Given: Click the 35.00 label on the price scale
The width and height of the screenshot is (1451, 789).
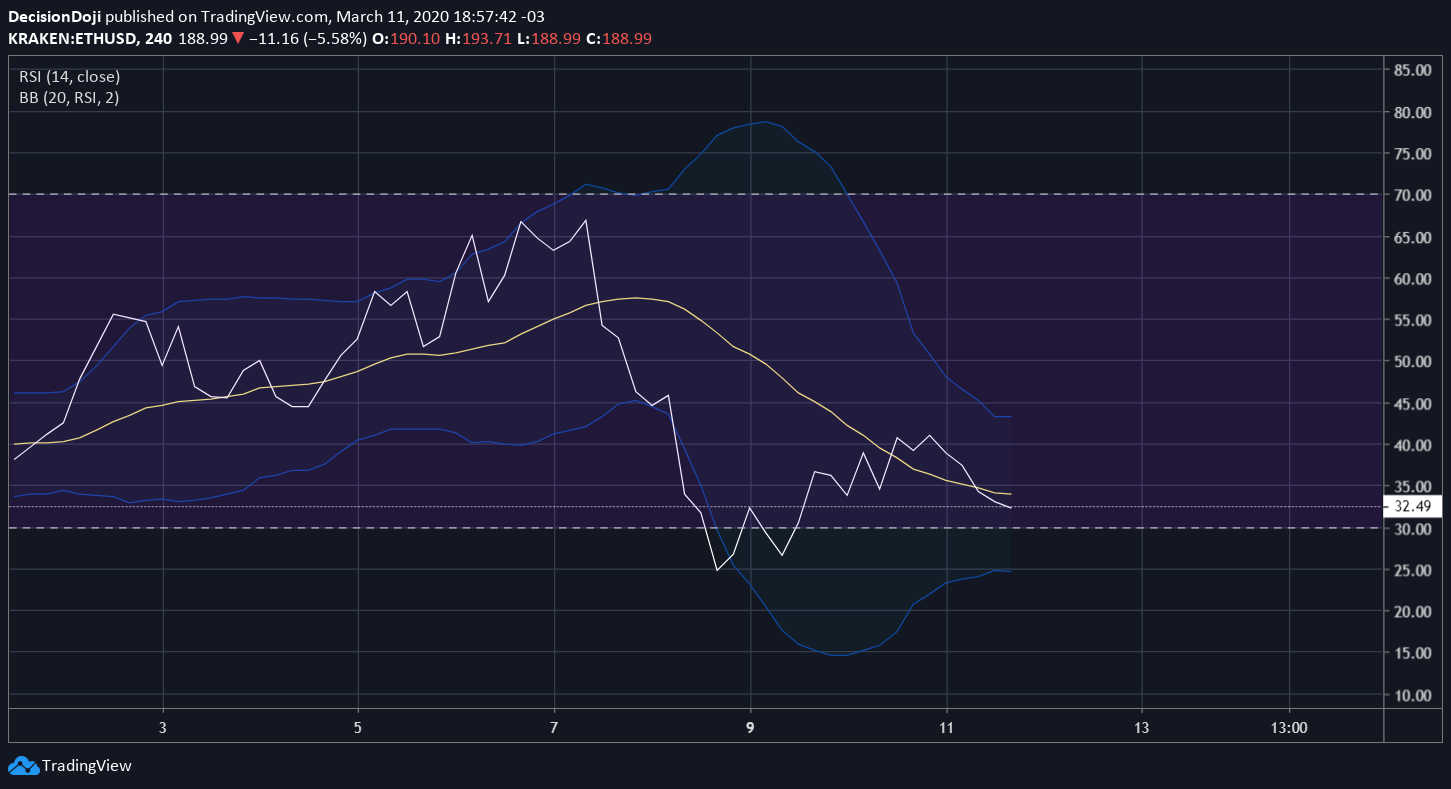Looking at the screenshot, I should pyautogui.click(x=1411, y=486).
